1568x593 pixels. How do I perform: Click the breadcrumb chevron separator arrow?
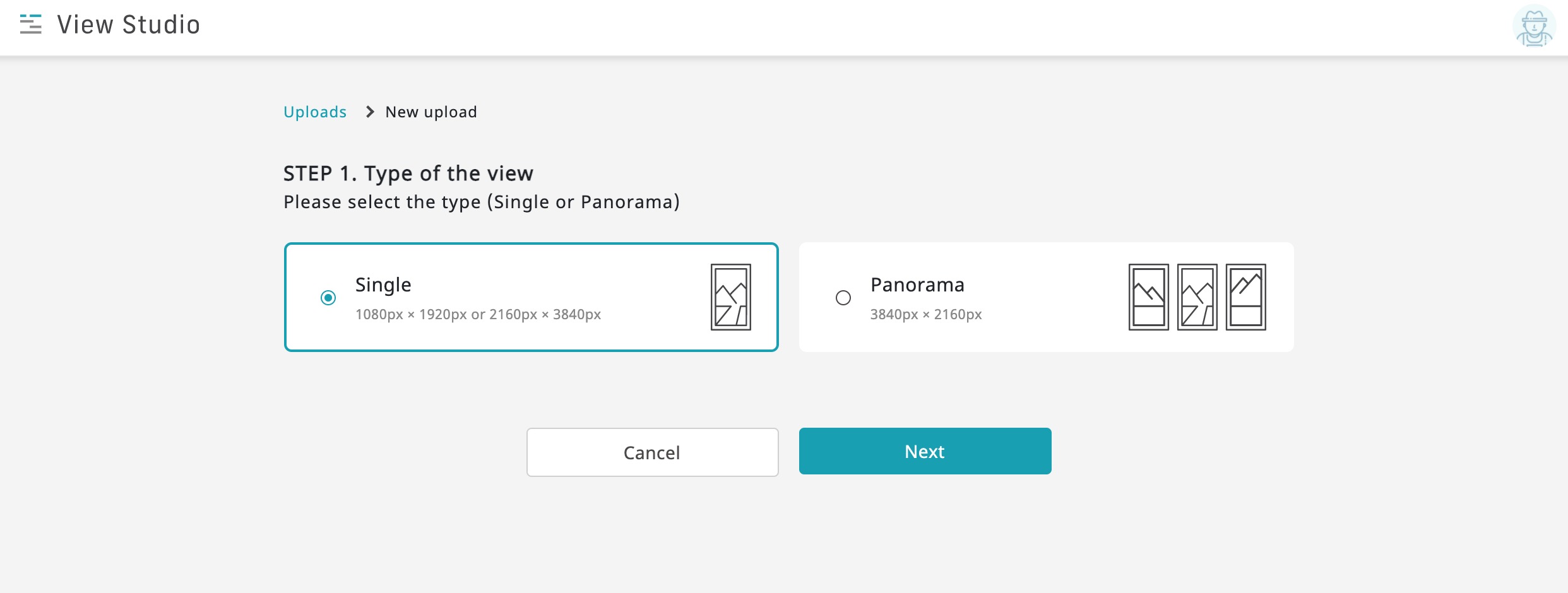[x=370, y=112]
